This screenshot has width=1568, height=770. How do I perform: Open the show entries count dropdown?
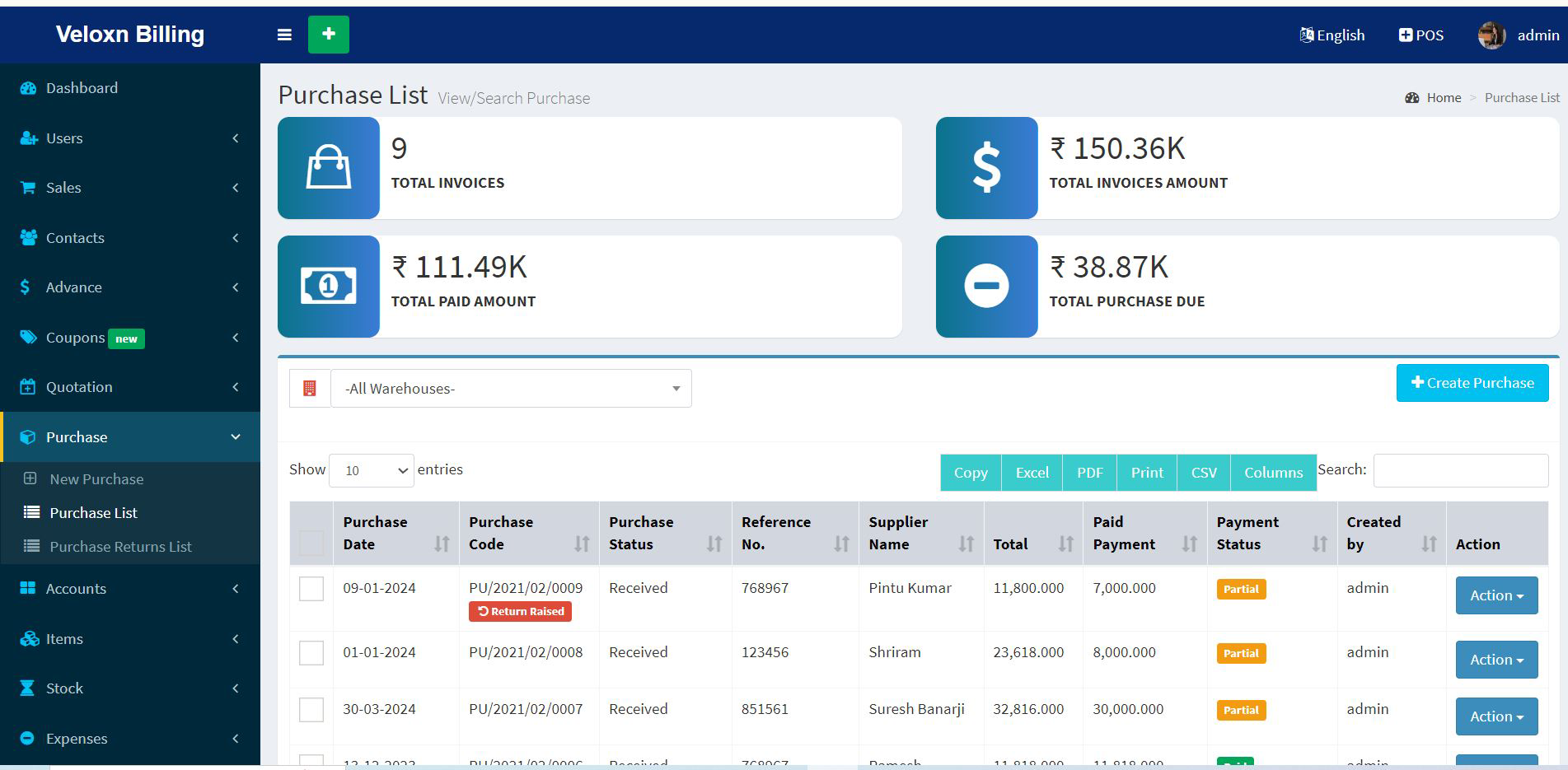click(372, 470)
